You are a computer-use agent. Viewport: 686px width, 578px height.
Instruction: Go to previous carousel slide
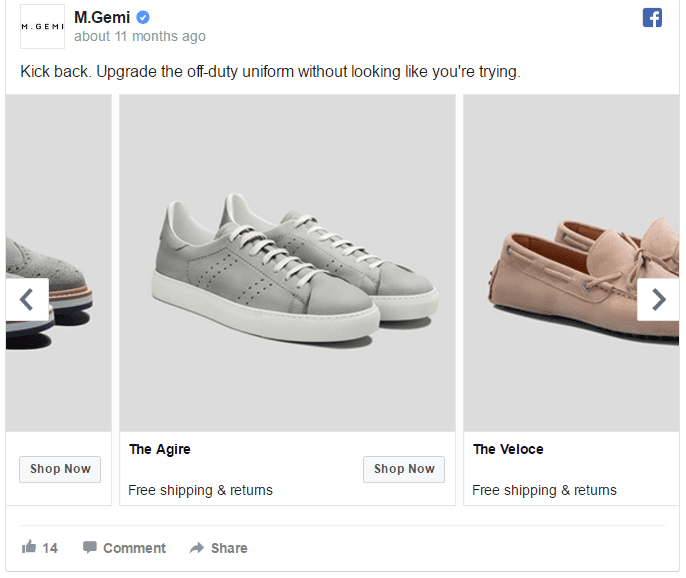point(27,299)
